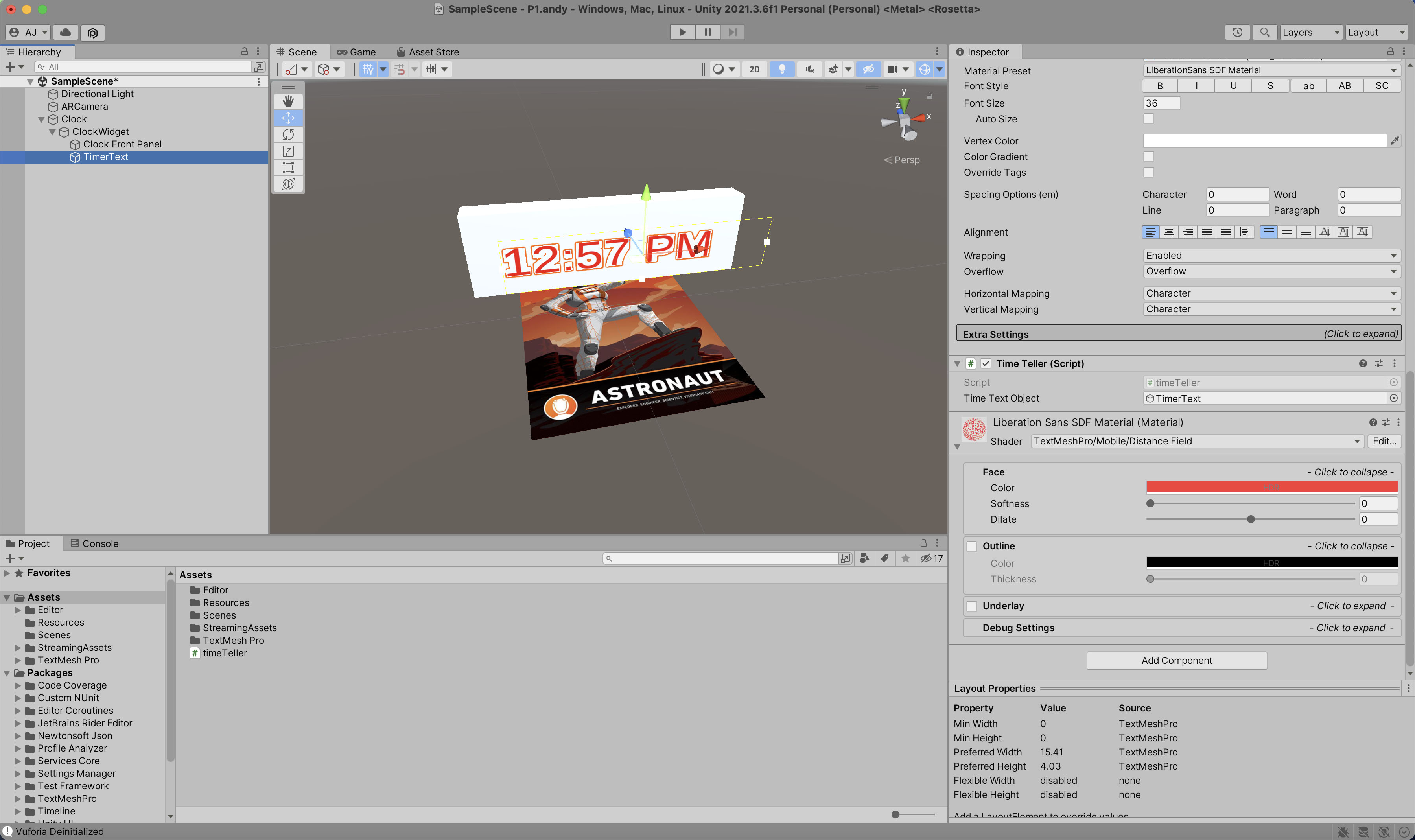This screenshot has width=1415, height=840.
Task: Collapse the Clock hierarchy item
Action: coord(41,120)
